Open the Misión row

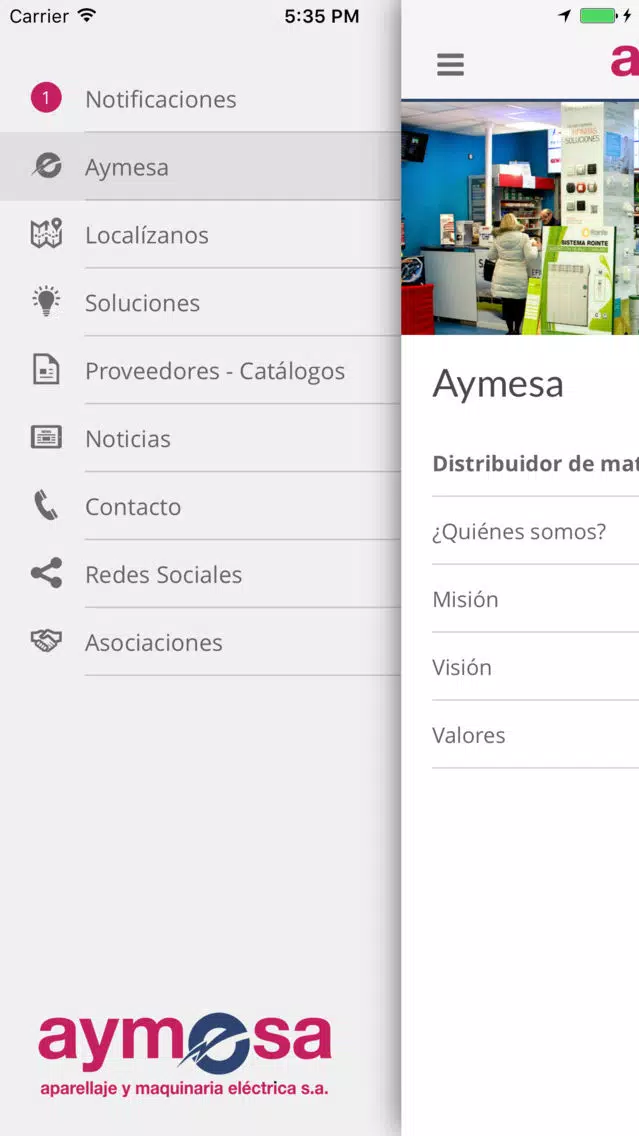535,599
